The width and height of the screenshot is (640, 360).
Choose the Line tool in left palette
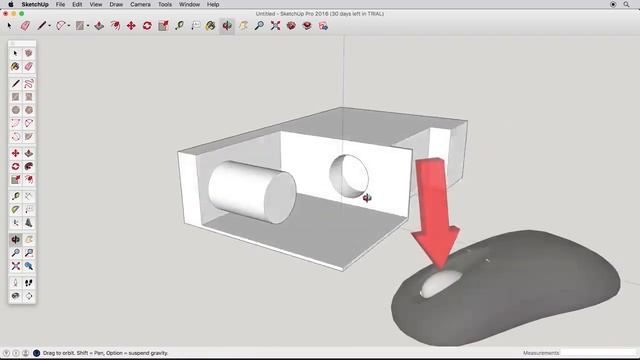[16, 84]
